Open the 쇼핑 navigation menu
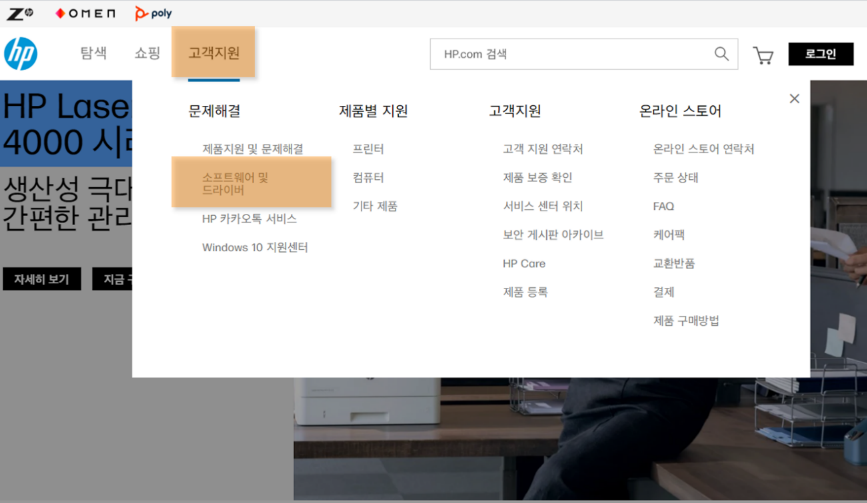Image resolution: width=867 pixels, height=503 pixels. pos(147,53)
